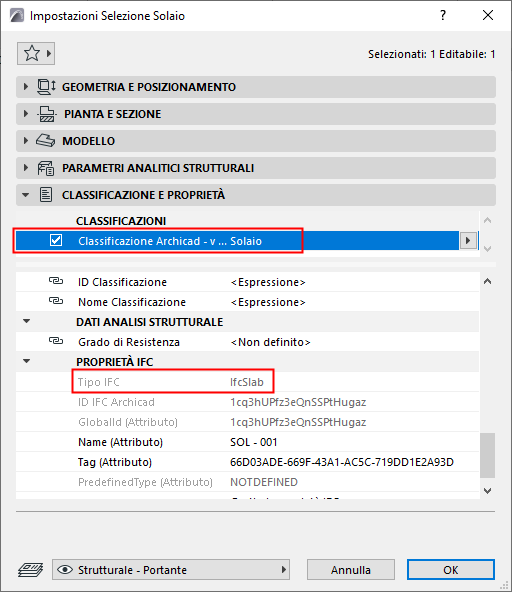Click the Annulla button
This screenshot has height=592, width=512.
pyautogui.click(x=351, y=570)
